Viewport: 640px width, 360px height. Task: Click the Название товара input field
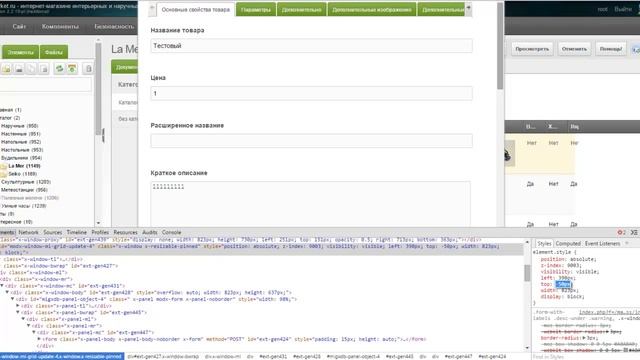click(x=311, y=46)
